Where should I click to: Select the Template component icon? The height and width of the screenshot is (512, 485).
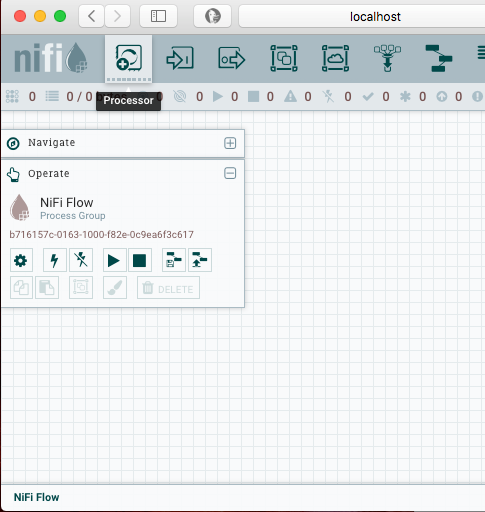click(x=439, y=58)
